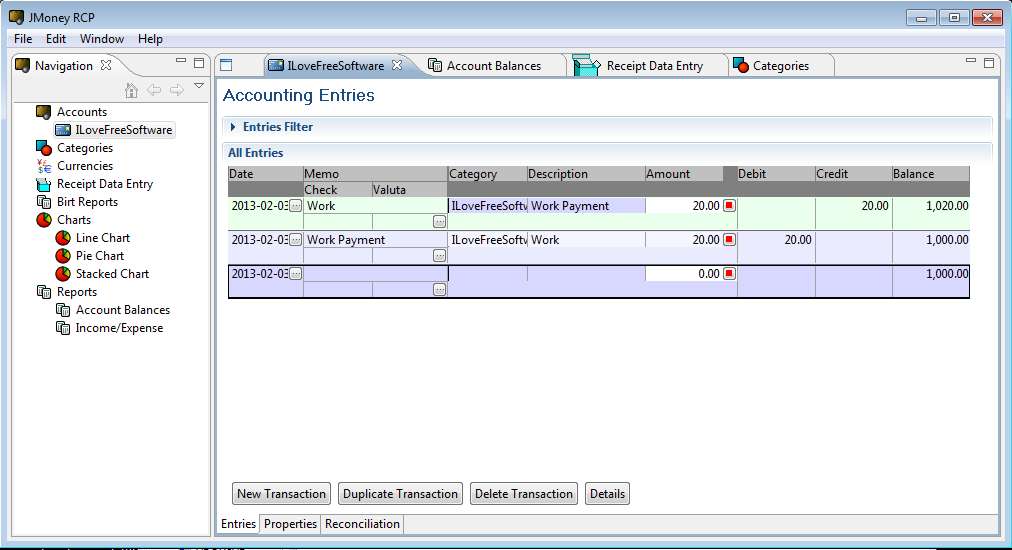Click the Details button
1012x550 pixels.
[x=607, y=494]
